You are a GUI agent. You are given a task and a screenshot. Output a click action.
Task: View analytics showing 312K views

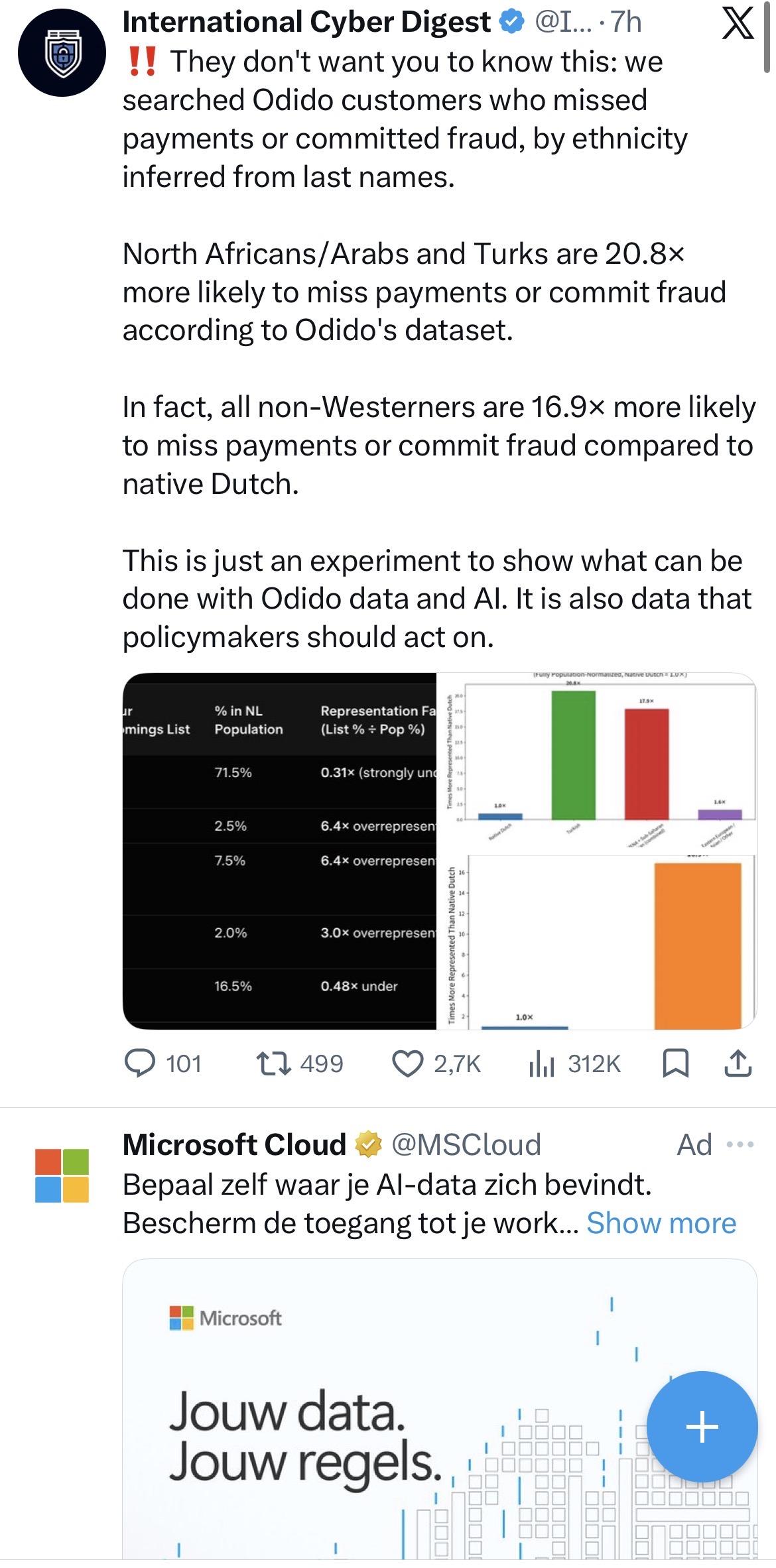pos(542,1063)
